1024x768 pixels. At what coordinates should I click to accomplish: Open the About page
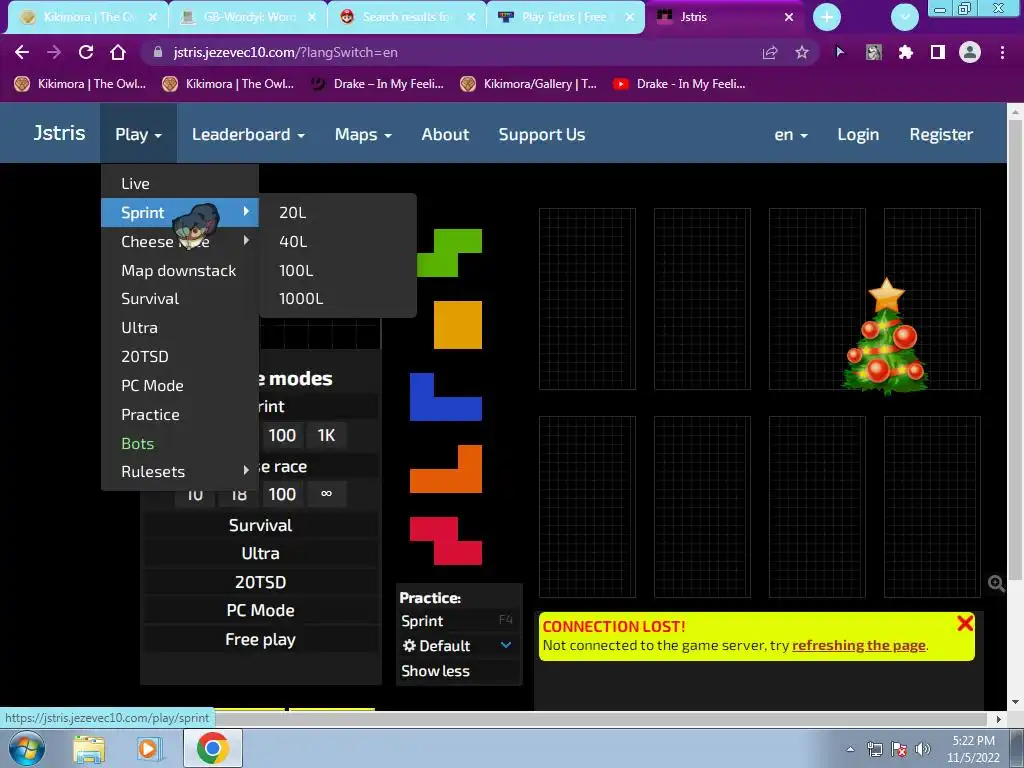coord(445,134)
